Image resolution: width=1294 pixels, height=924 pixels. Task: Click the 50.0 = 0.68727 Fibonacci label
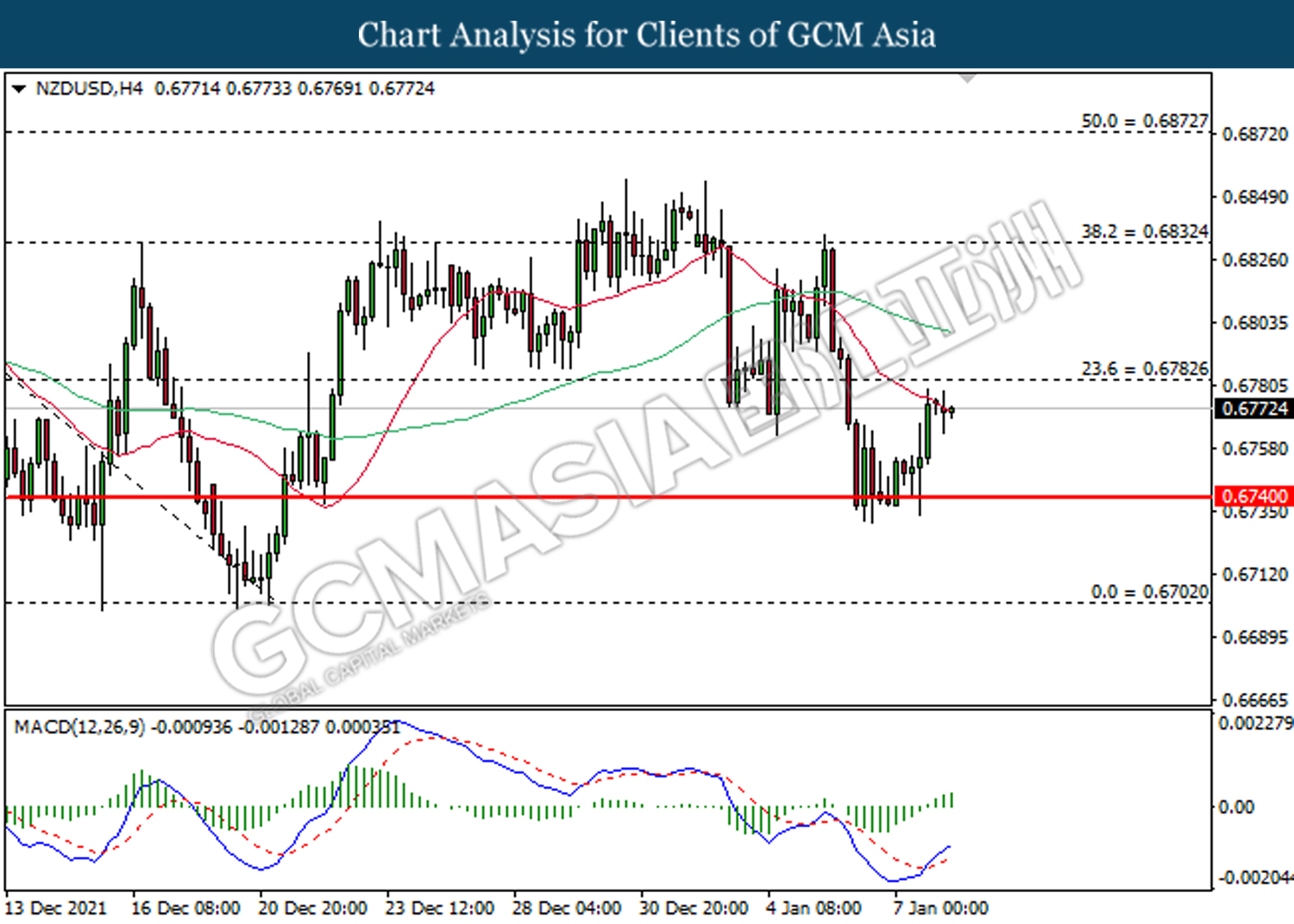[1145, 121]
